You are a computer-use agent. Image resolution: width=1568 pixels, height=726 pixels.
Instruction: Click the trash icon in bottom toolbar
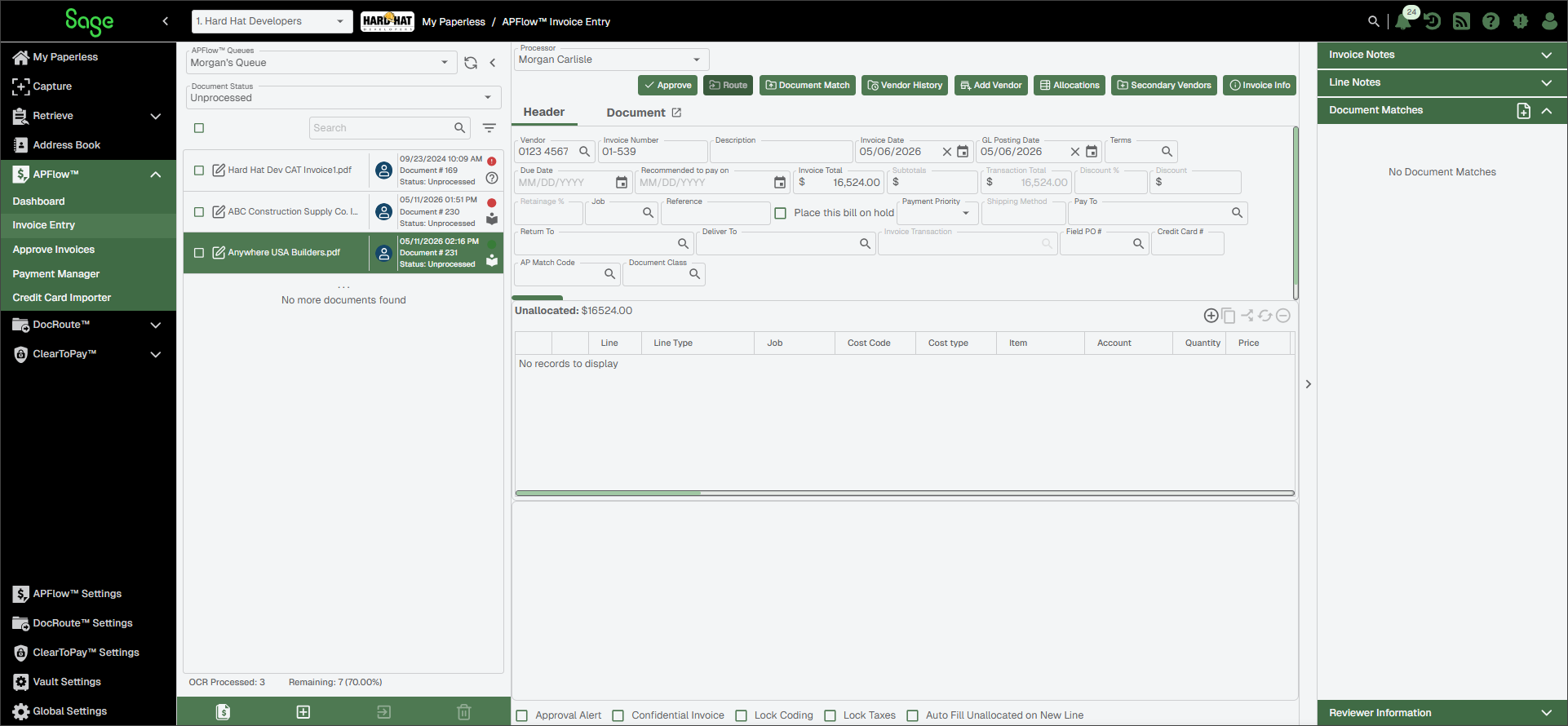464,712
